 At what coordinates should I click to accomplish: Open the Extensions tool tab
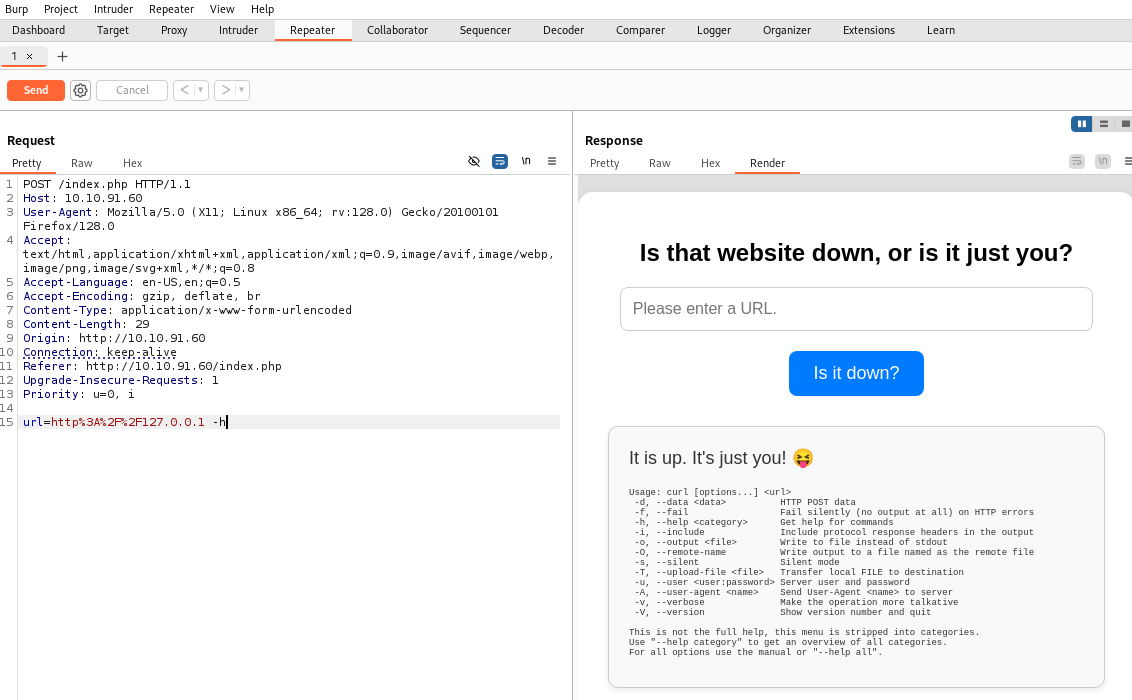tap(868, 30)
